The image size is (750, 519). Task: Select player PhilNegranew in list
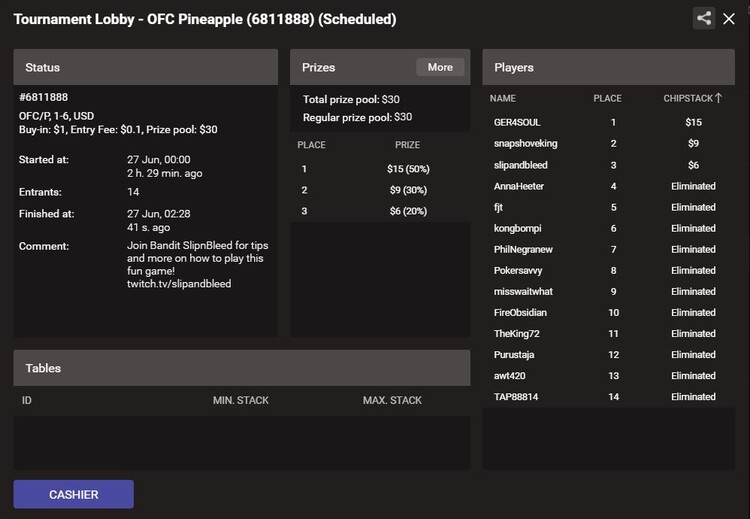608,249
